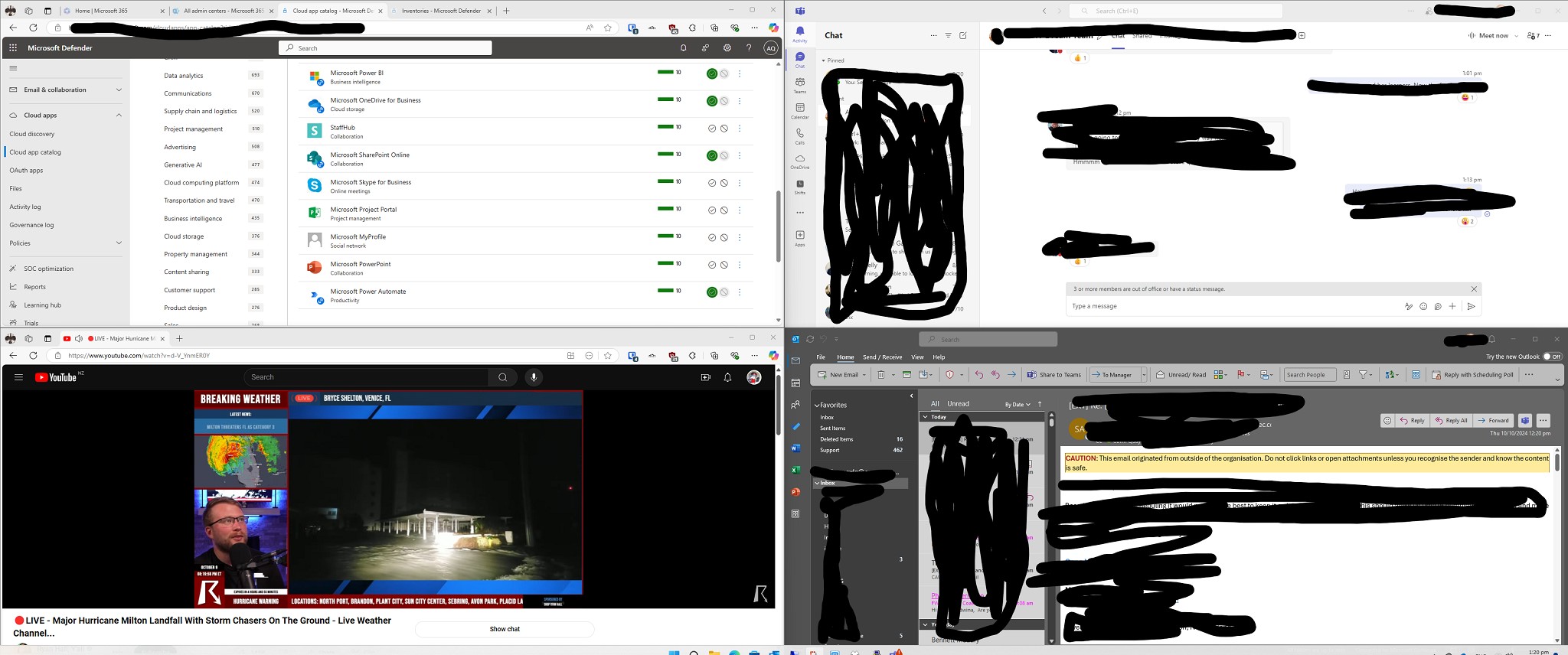The image size is (1568, 655).
Task: Open the New Email dropdown arrow
Action: click(x=864, y=375)
